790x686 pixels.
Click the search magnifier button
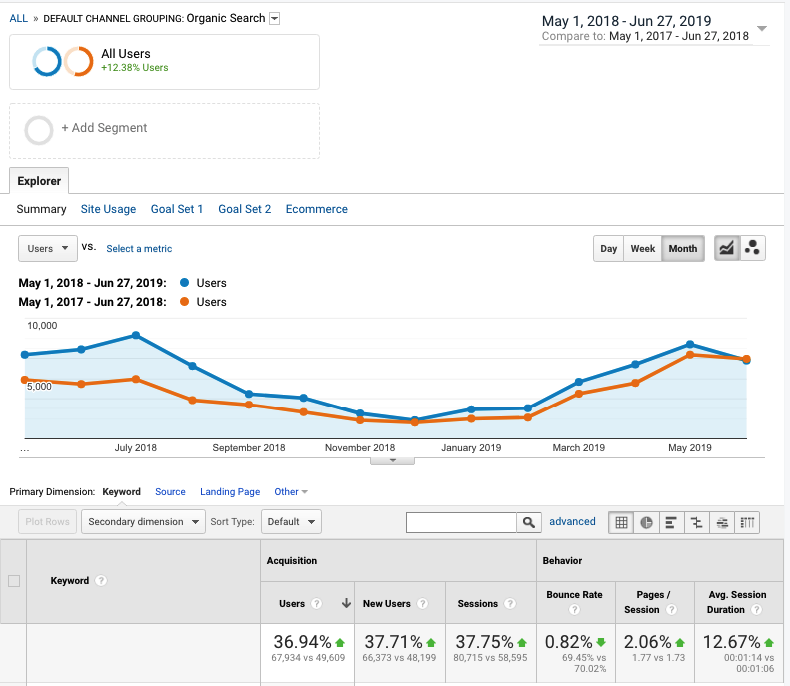click(x=529, y=522)
